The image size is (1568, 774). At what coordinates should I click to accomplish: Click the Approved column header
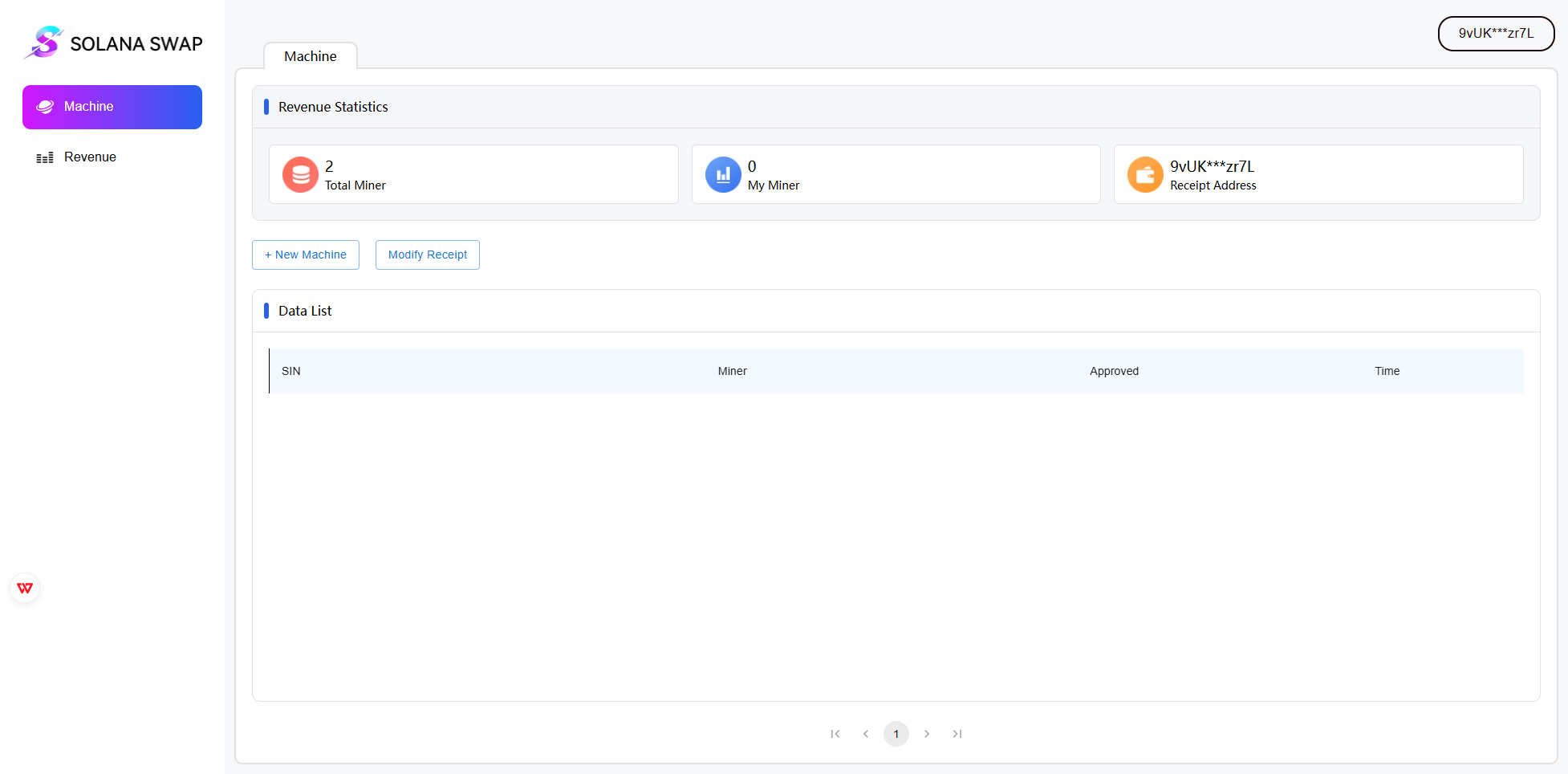(x=1114, y=371)
